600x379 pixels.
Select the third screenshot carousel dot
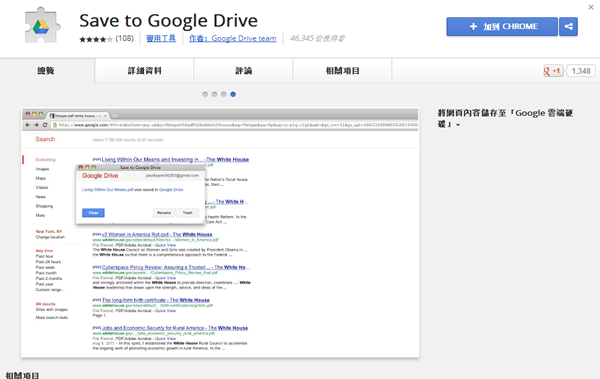223,94
